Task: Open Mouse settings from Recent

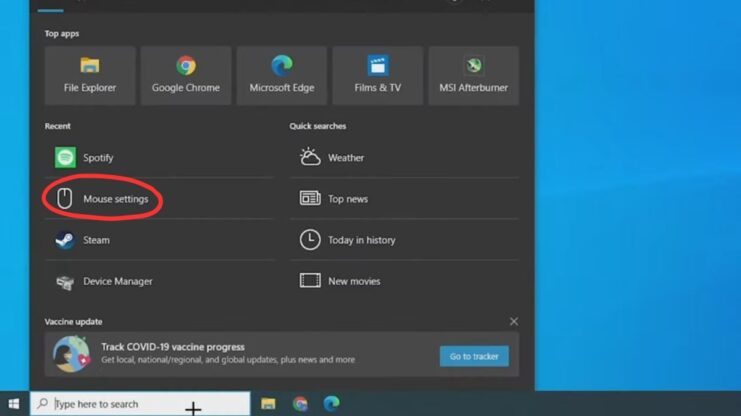Action: click(x=159, y=199)
